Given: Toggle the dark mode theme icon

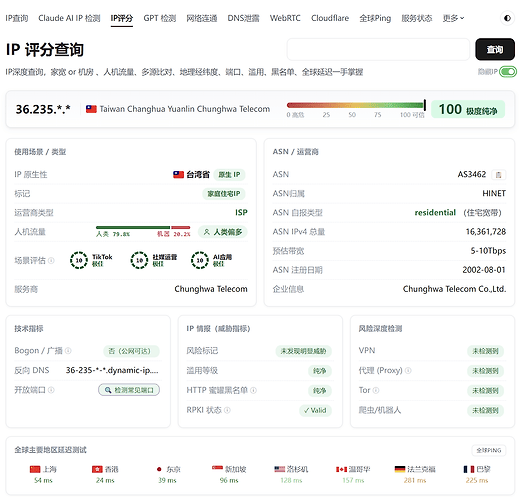Looking at the screenshot, I should pyautogui.click(x=507, y=18).
